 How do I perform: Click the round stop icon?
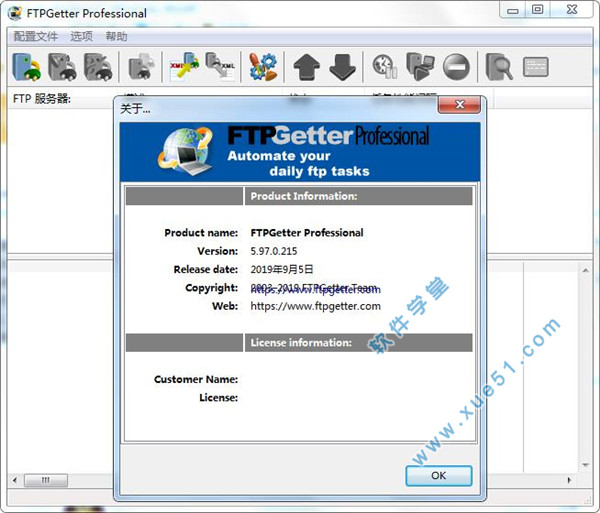point(456,67)
